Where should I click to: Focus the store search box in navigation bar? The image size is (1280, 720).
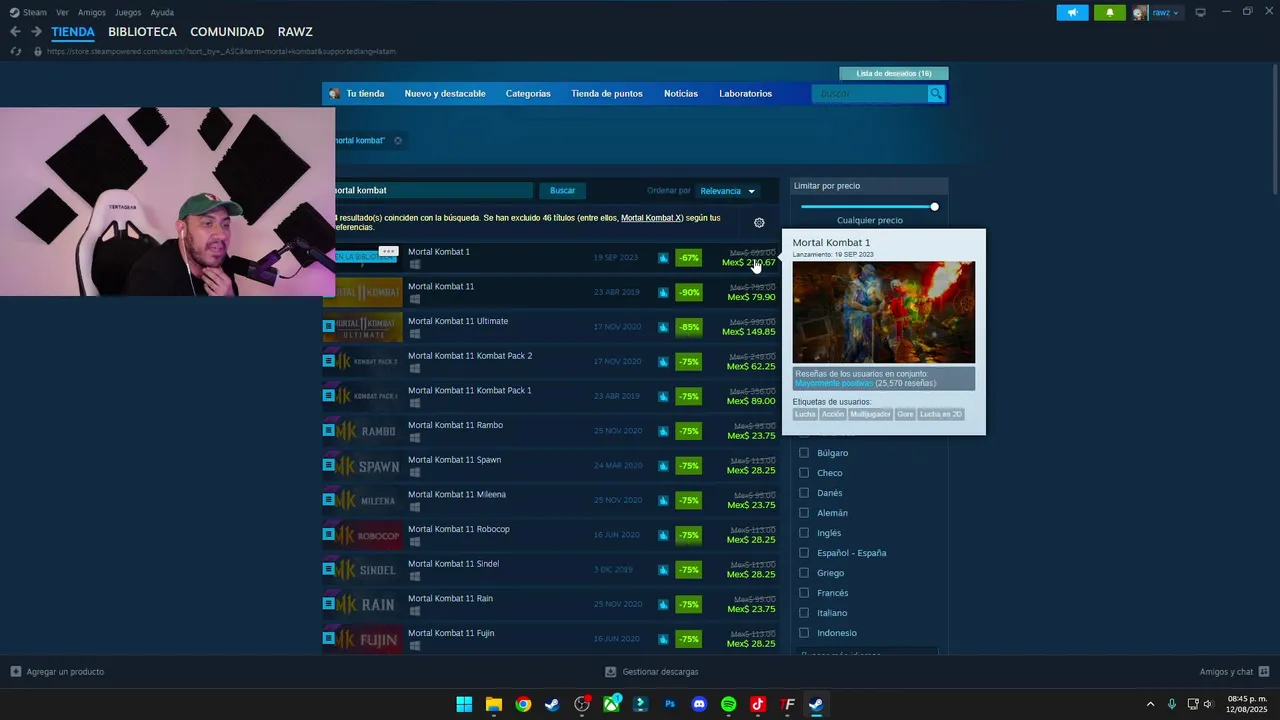click(x=870, y=93)
